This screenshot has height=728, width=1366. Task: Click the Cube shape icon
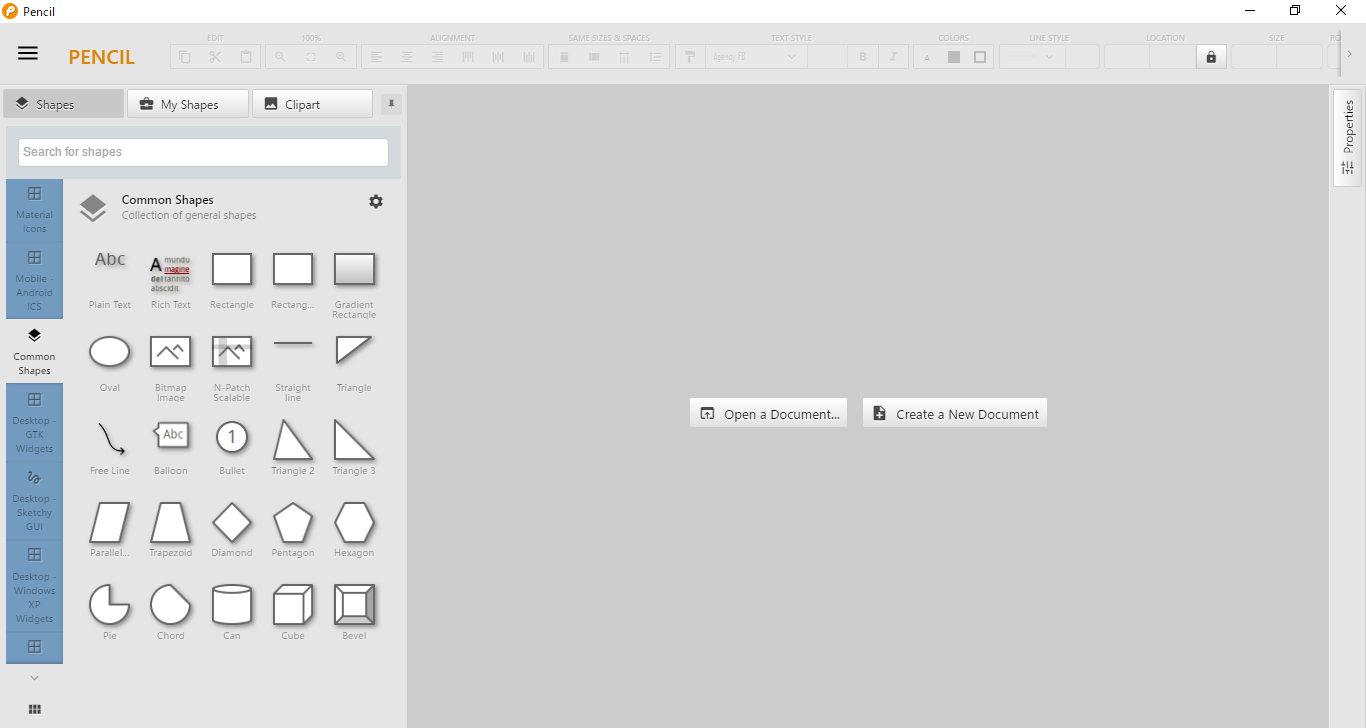(x=293, y=605)
